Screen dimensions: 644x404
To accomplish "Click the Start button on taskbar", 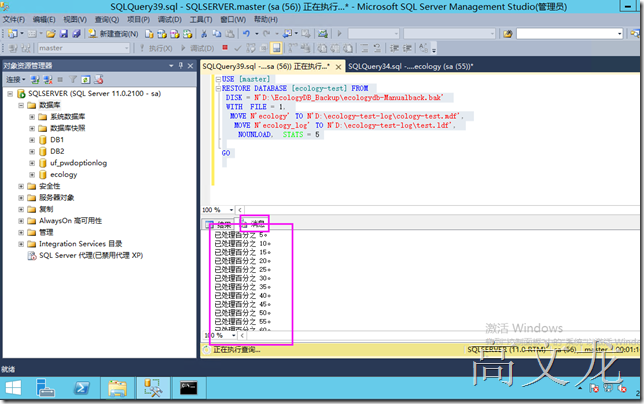I will click(13, 388).
